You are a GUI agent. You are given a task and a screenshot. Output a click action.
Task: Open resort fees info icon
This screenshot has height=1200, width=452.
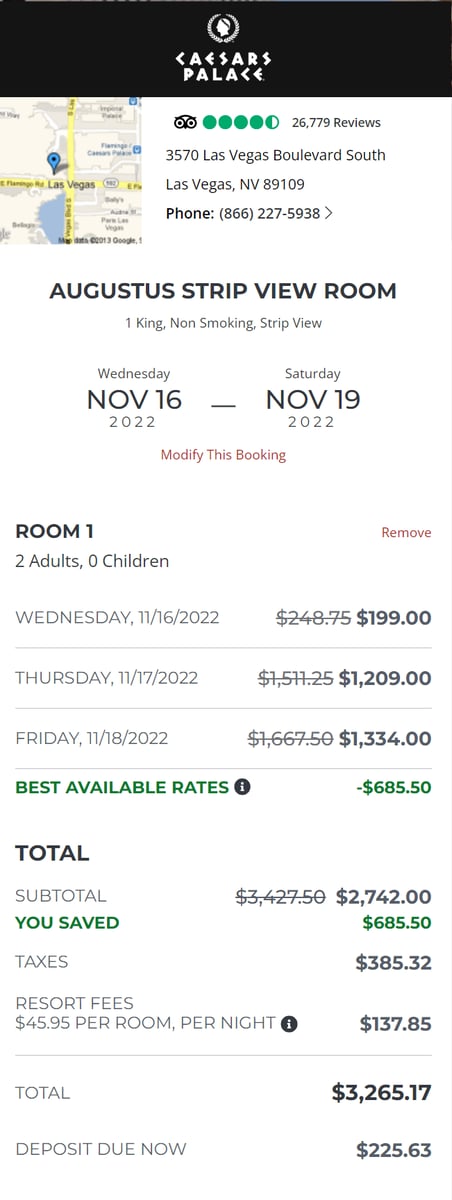pyautogui.click(x=289, y=1024)
